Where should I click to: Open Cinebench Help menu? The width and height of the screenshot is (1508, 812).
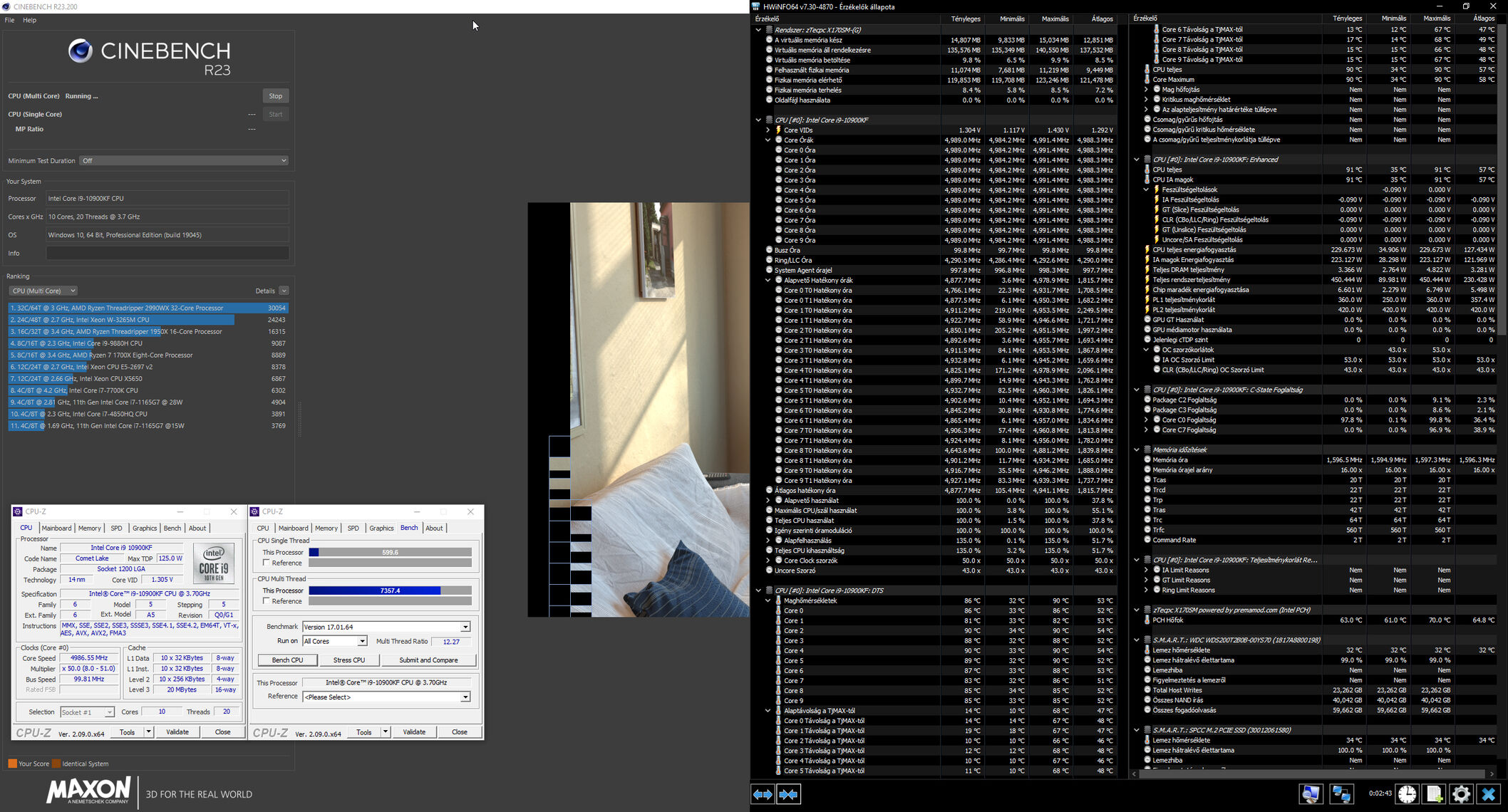click(29, 20)
